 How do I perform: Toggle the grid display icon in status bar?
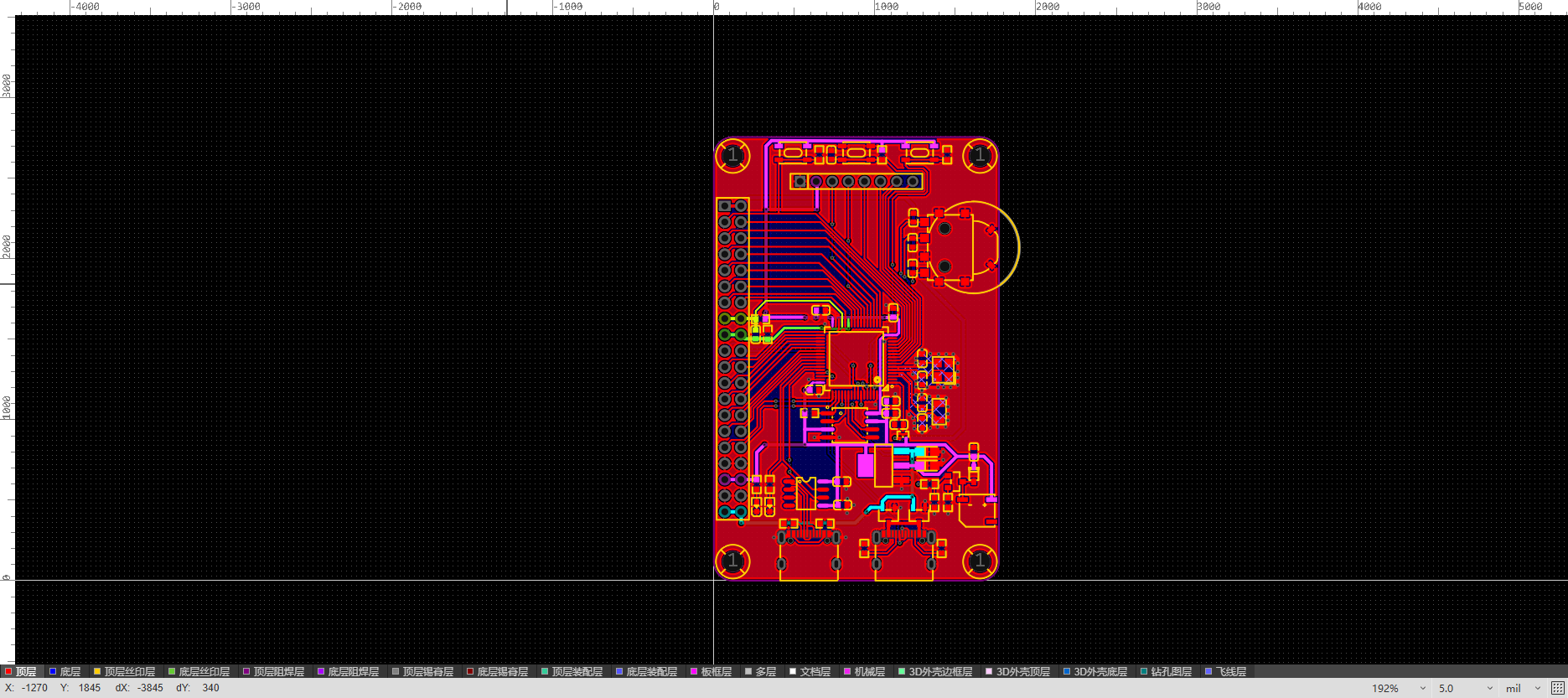(1558, 688)
